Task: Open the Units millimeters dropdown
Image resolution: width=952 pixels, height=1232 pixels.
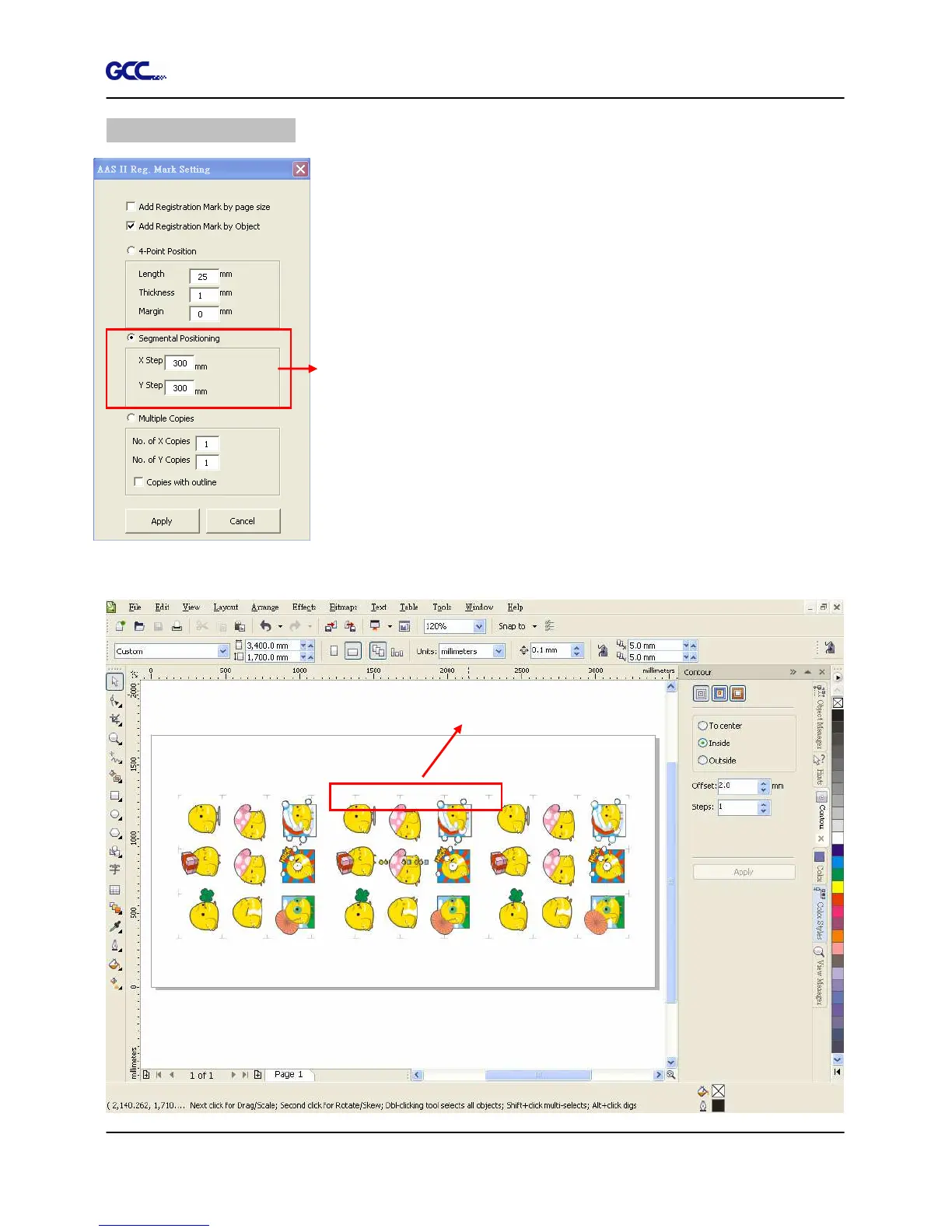Action: point(499,651)
